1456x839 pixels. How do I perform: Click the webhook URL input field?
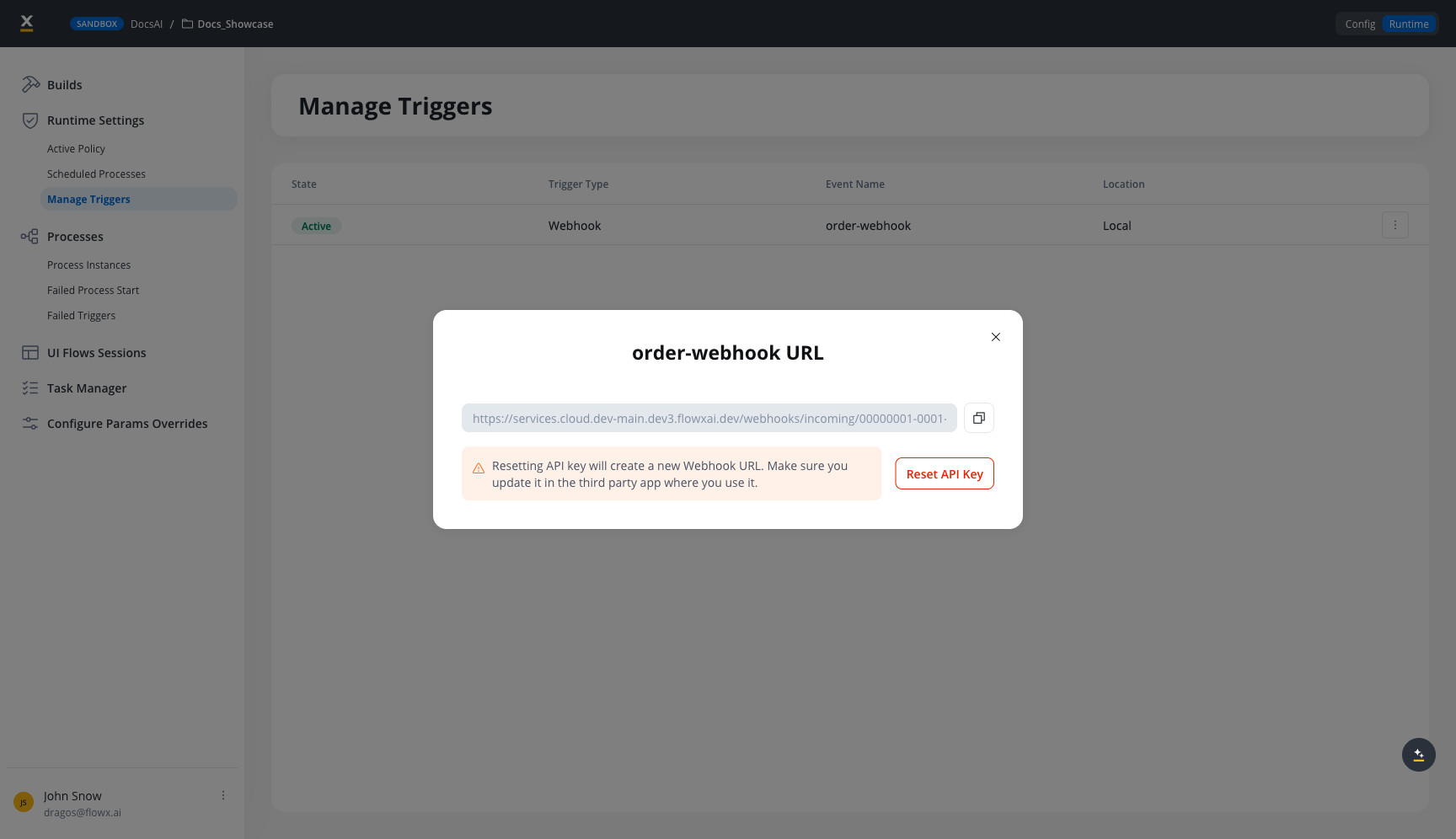709,418
